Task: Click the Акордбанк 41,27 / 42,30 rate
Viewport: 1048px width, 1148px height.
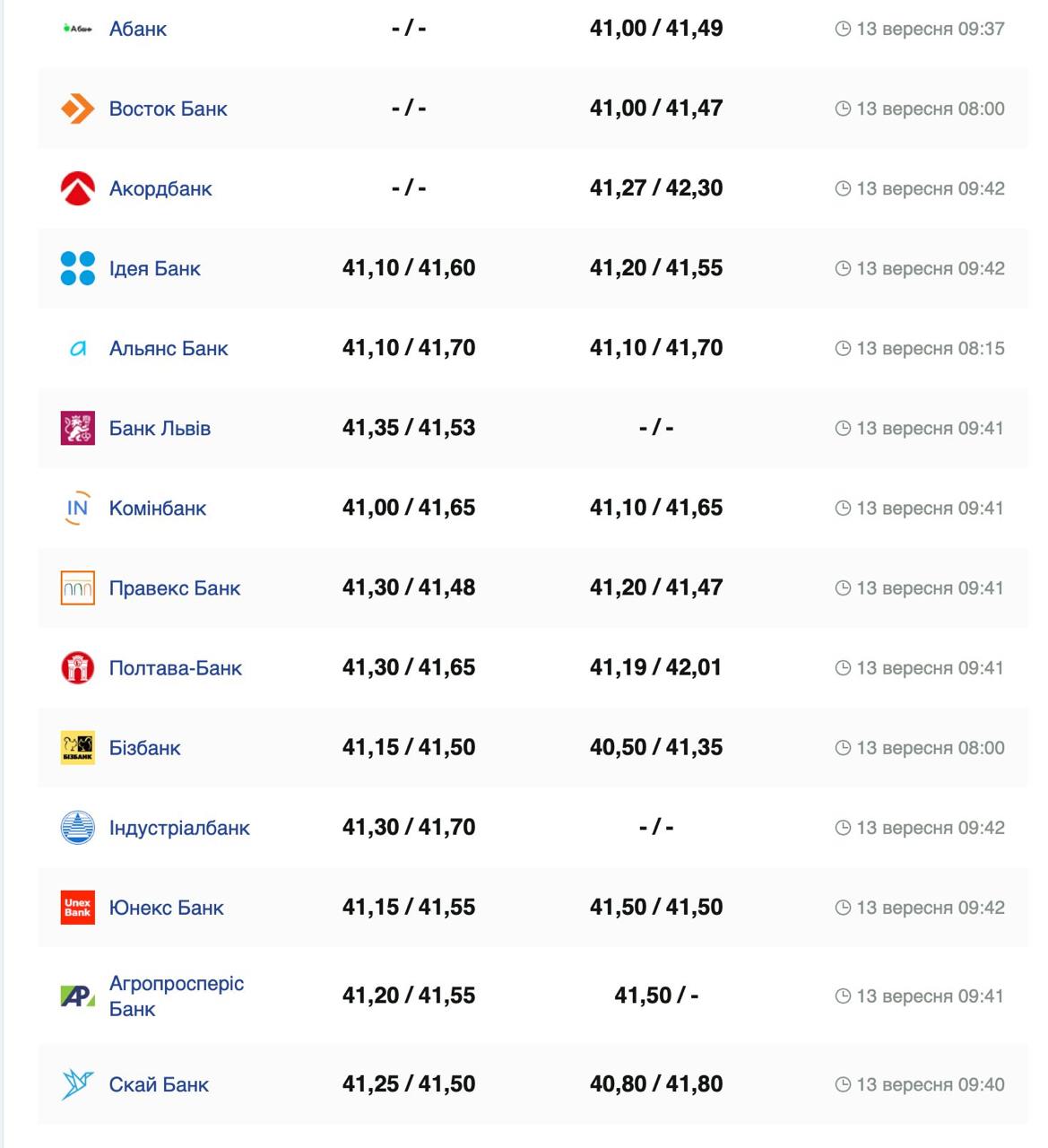Action: 656,188
